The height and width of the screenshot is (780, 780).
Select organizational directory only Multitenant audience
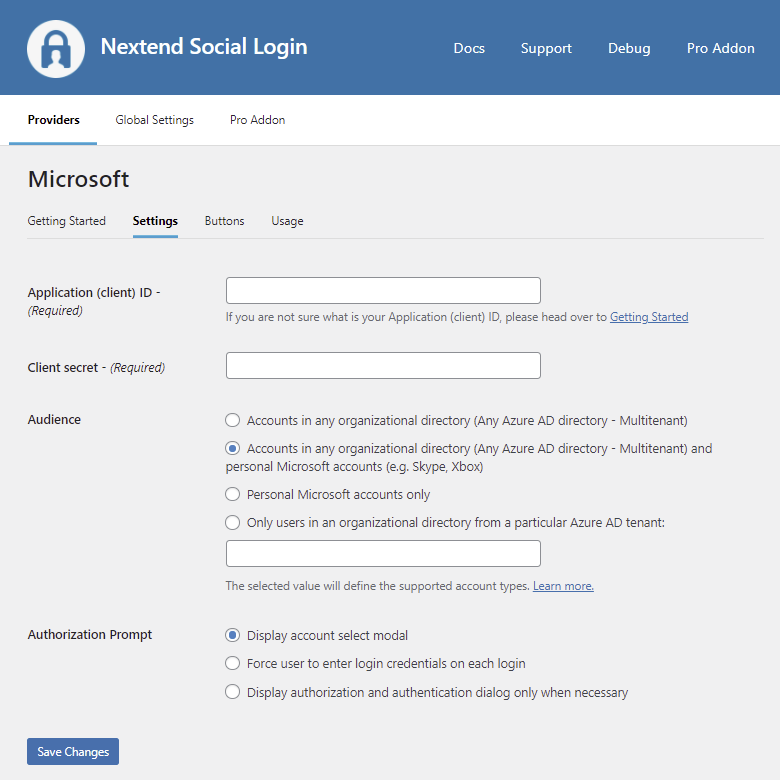233,421
